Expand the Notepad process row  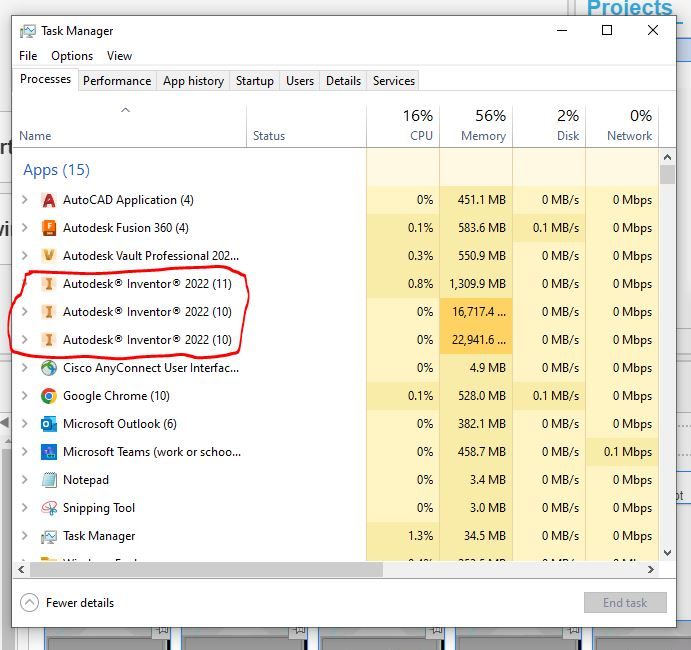click(25, 479)
